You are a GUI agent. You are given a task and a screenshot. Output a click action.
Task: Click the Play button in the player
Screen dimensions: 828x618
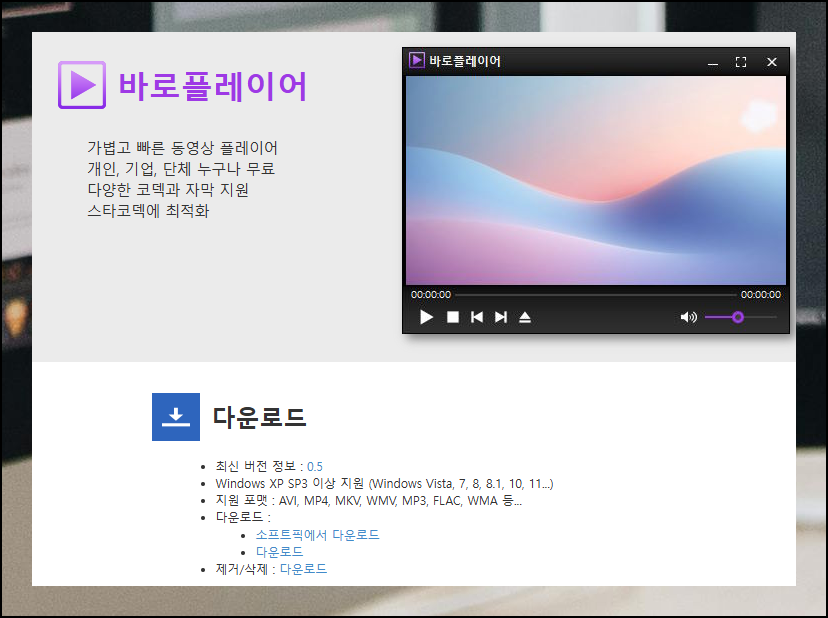click(426, 317)
